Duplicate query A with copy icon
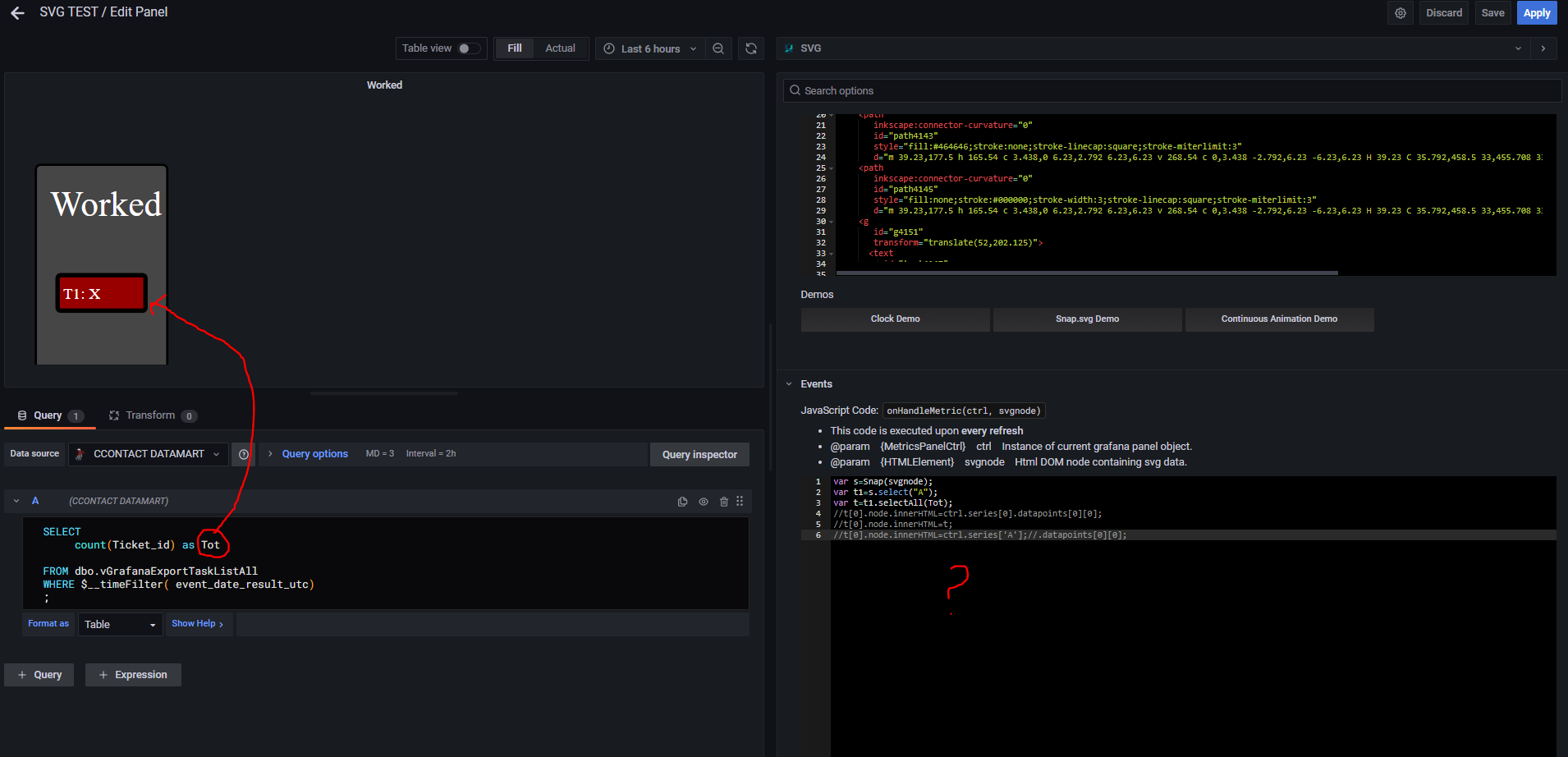 682,502
